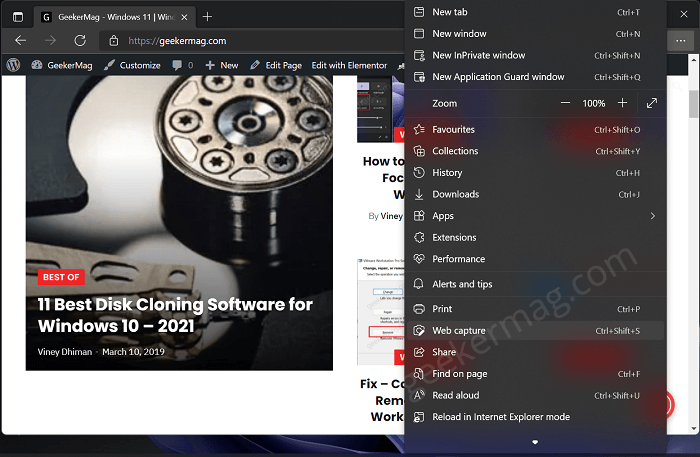
Task: Open vertical tabs panel icon
Action: pos(18,17)
